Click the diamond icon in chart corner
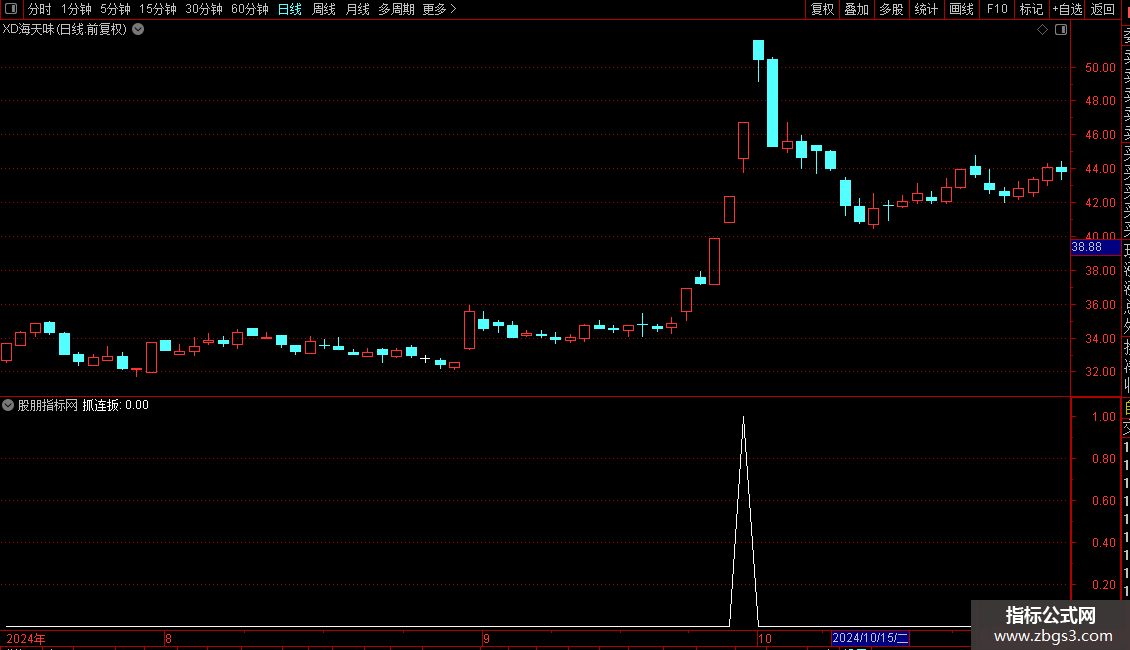Screen dimensions: 1130x650 point(1042,30)
